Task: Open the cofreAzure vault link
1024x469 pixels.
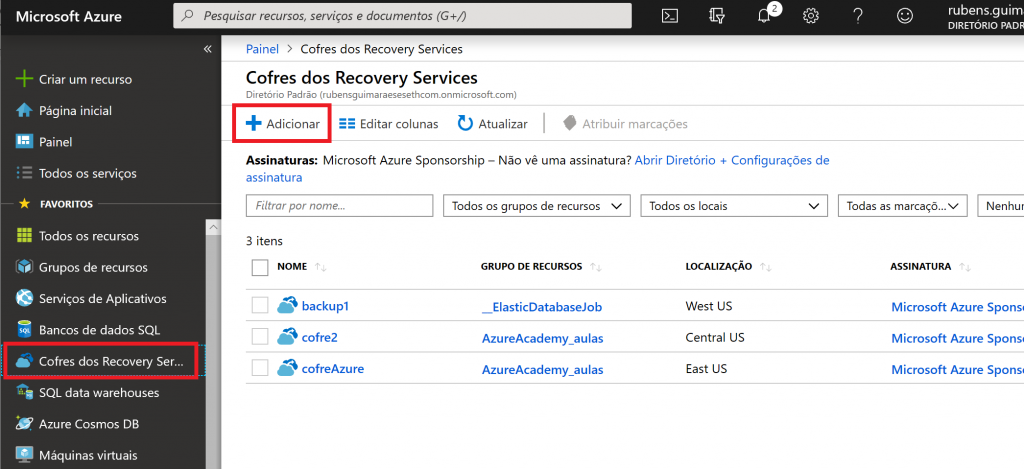Action: (332, 368)
